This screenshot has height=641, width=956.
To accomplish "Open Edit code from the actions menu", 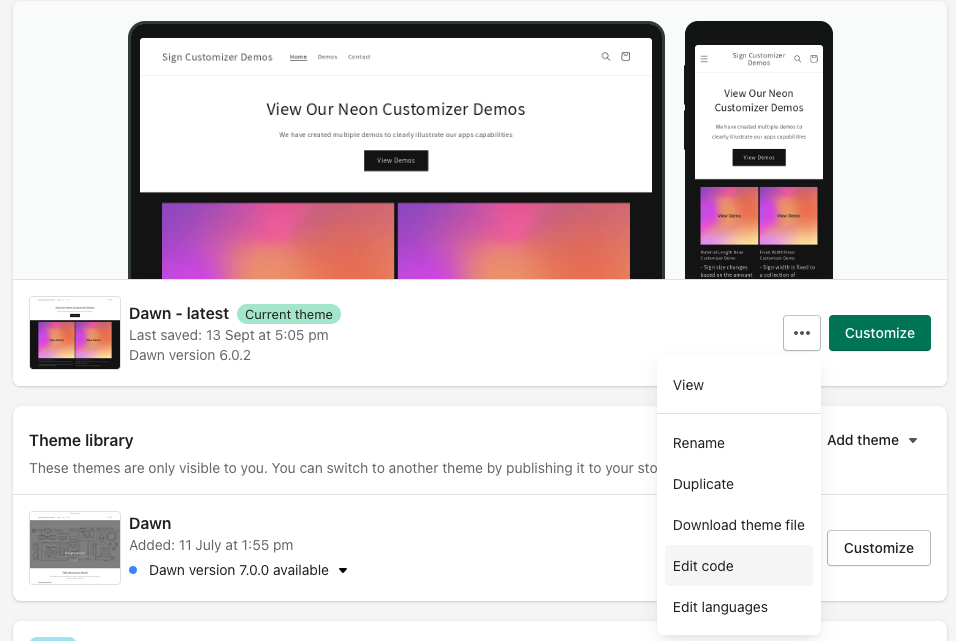I will pos(703,566).
